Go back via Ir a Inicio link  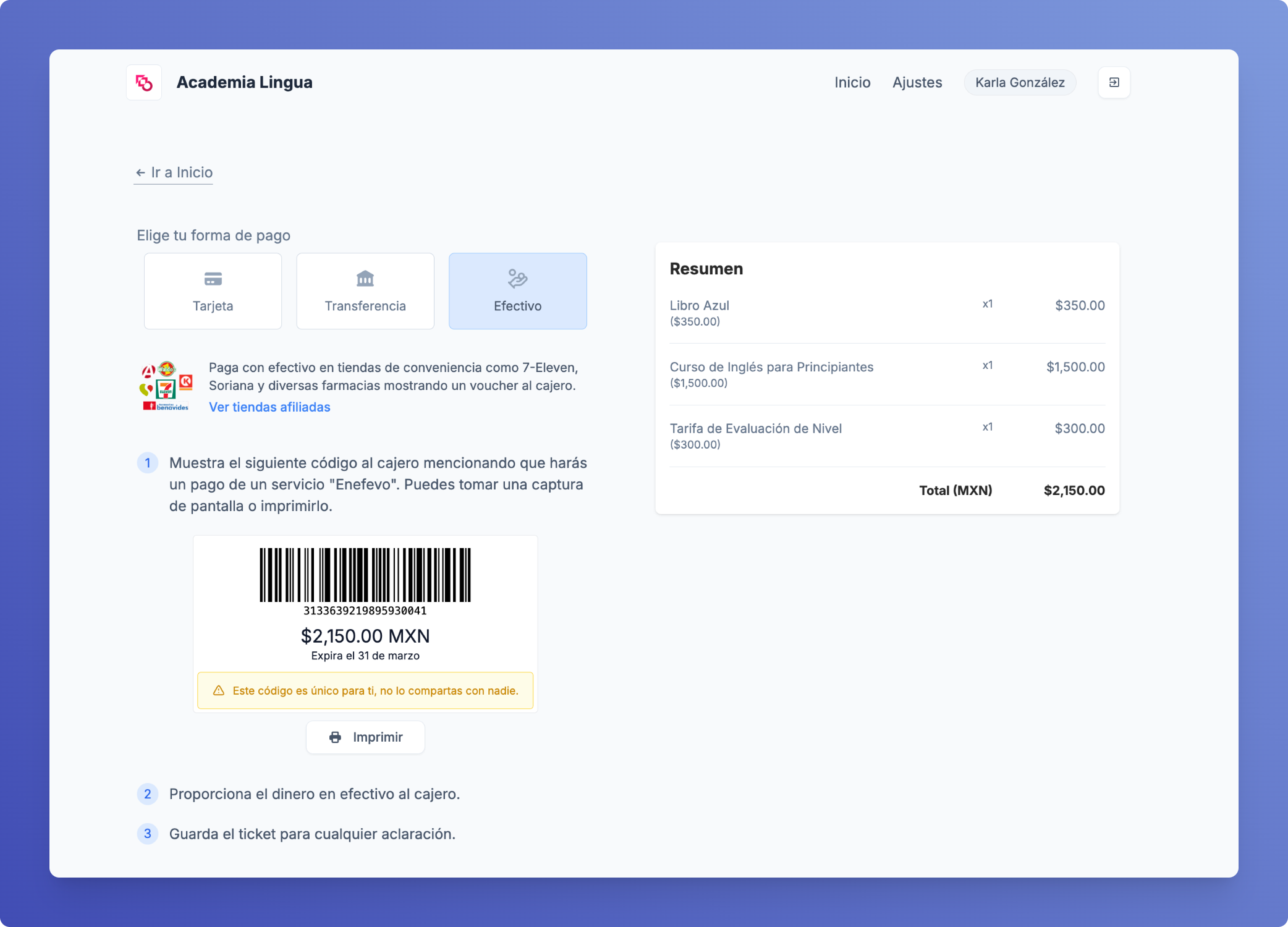click(174, 172)
